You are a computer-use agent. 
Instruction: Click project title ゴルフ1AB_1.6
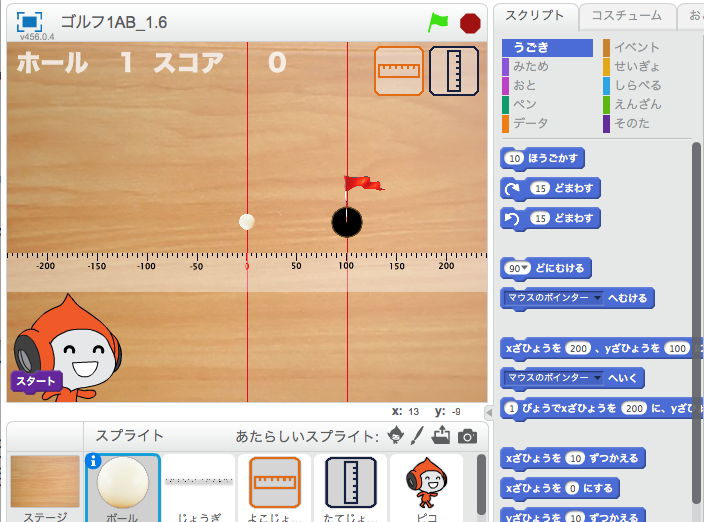tap(114, 22)
